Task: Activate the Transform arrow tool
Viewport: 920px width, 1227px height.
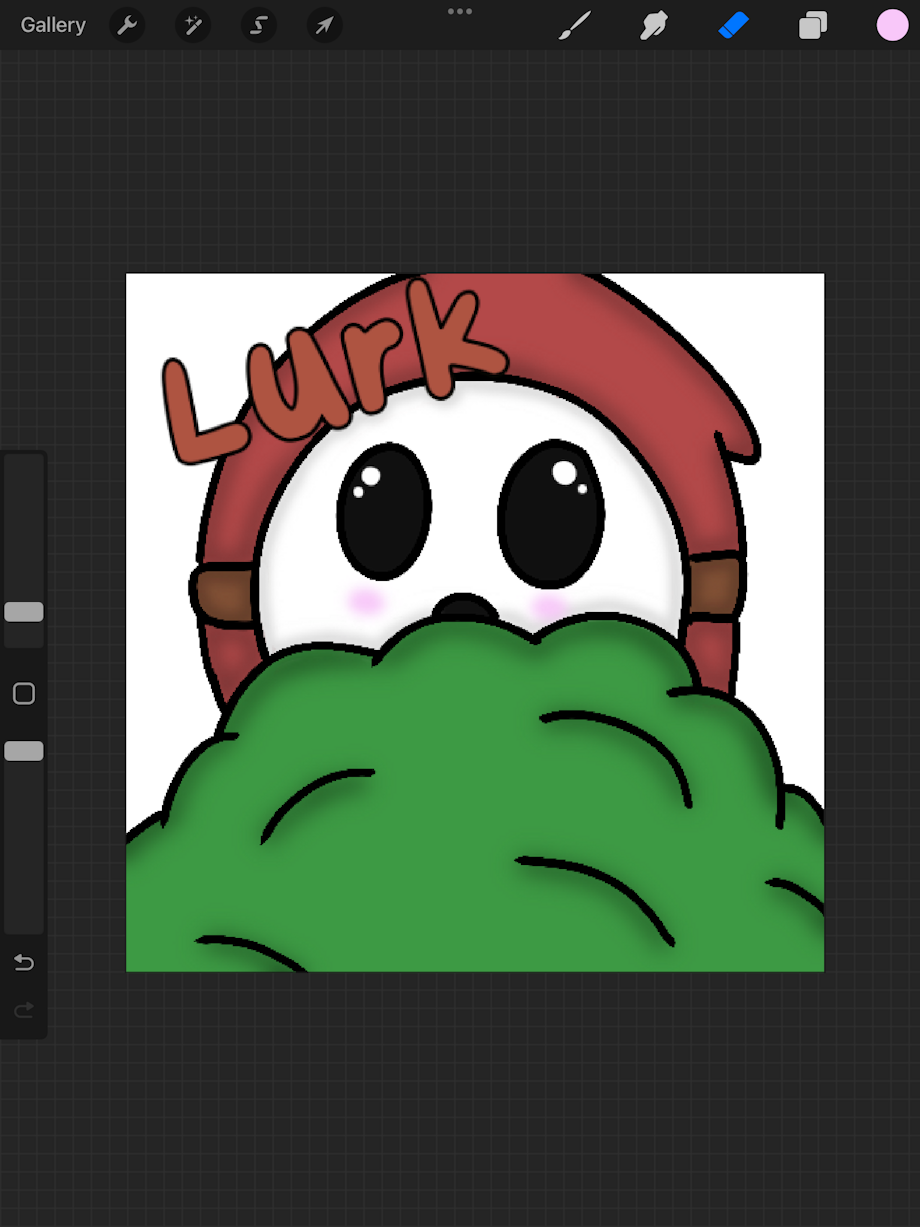Action: [324, 25]
